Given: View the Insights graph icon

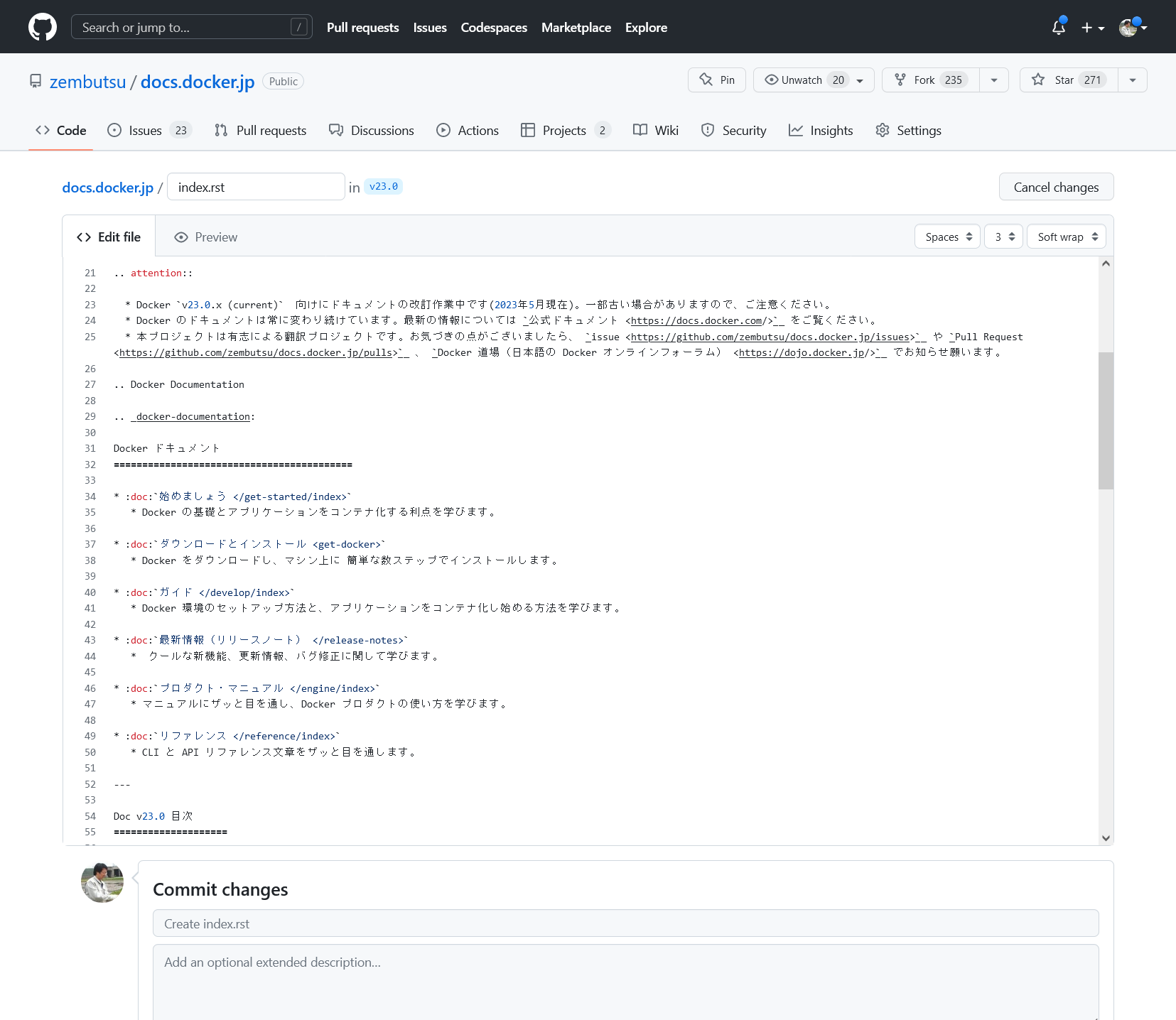Looking at the screenshot, I should tap(795, 130).
